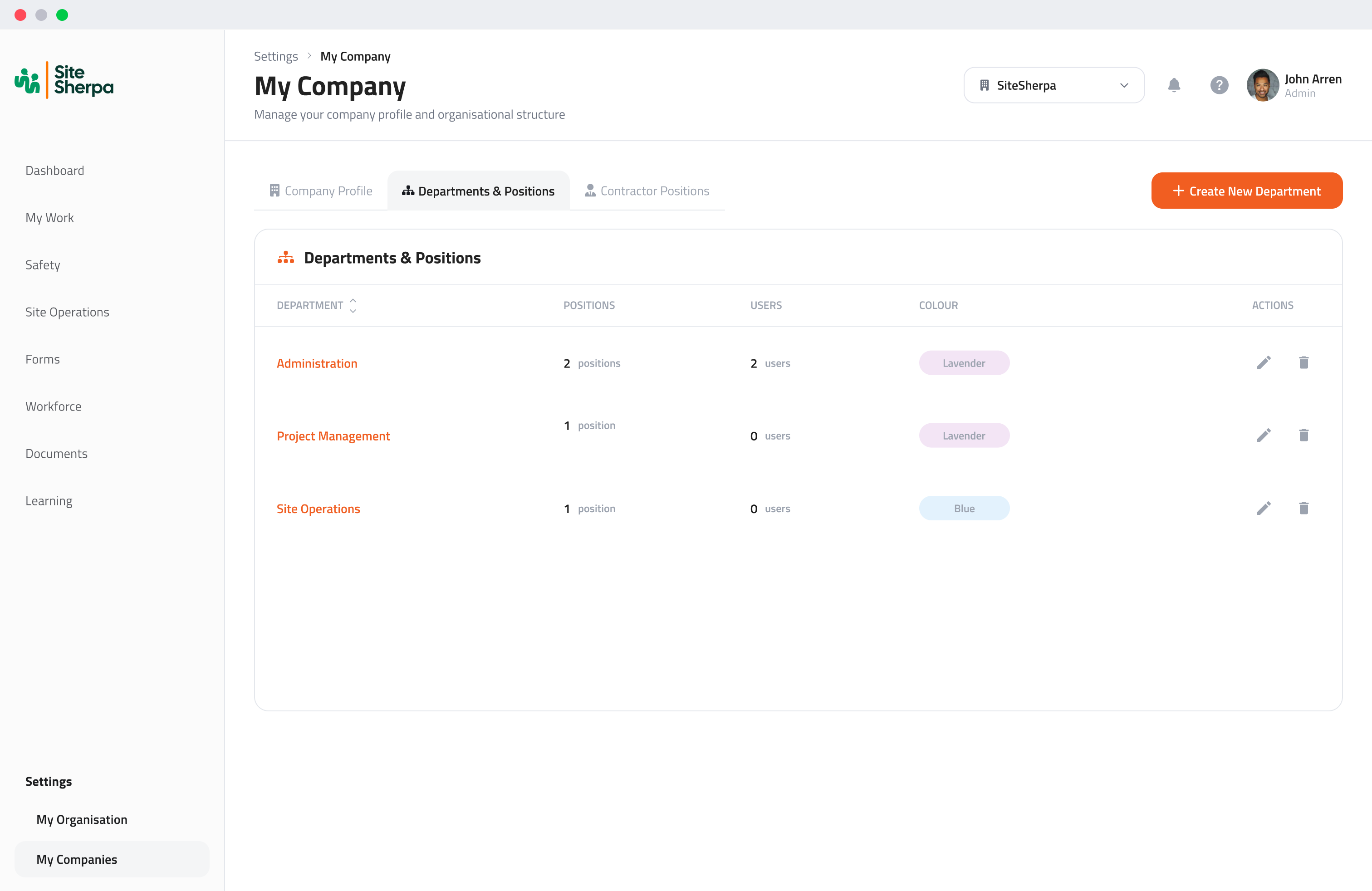Go to Workforce in sidebar
1372x891 pixels.
pyautogui.click(x=53, y=406)
